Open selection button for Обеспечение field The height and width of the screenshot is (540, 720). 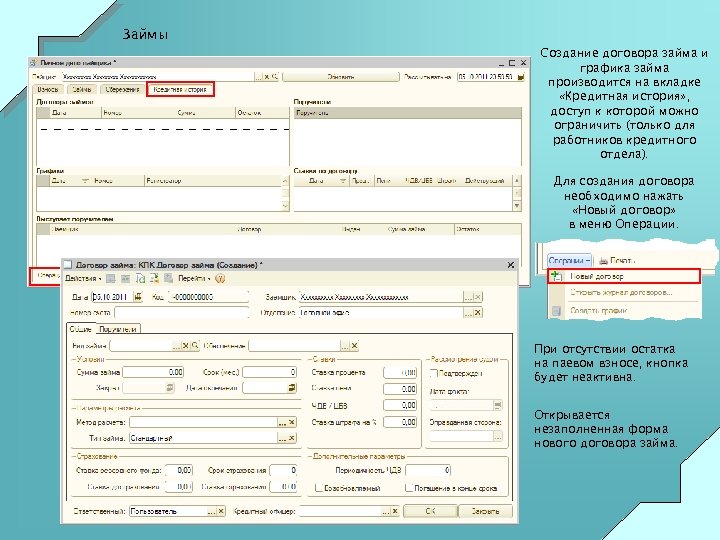(345, 346)
